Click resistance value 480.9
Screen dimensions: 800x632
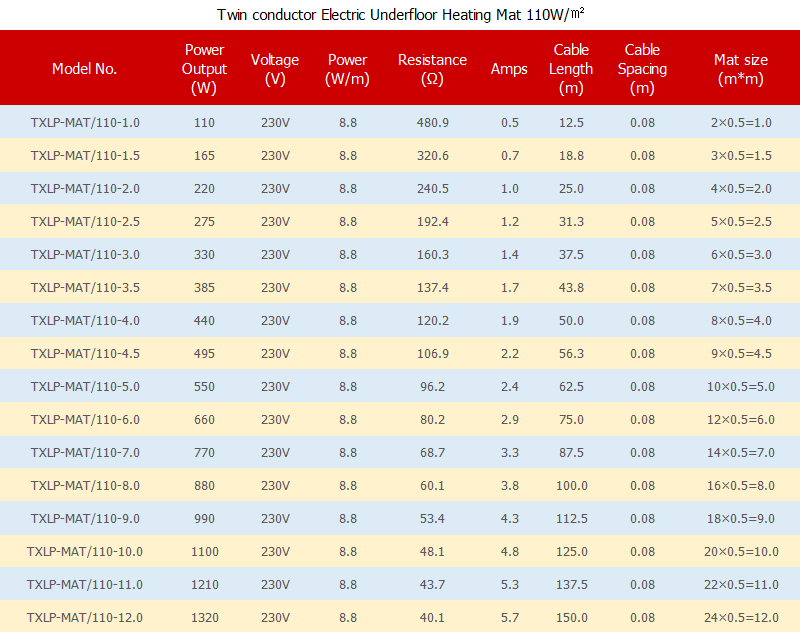433,122
